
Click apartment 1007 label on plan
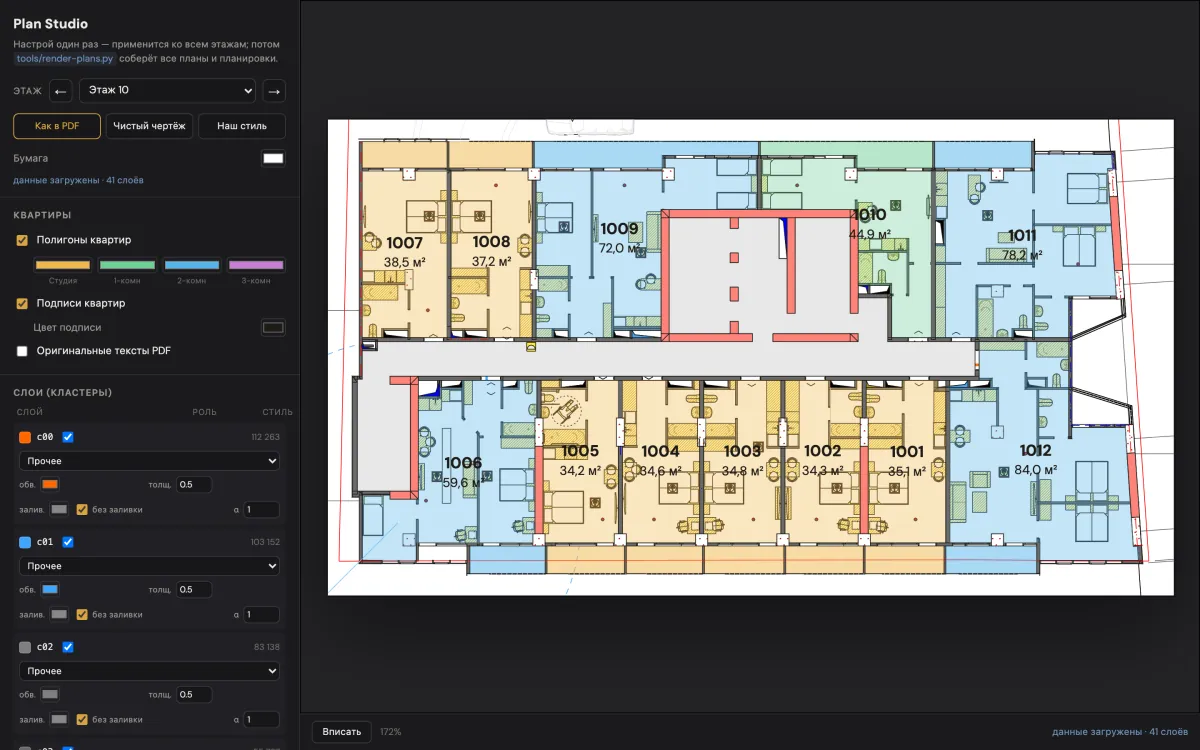click(405, 242)
